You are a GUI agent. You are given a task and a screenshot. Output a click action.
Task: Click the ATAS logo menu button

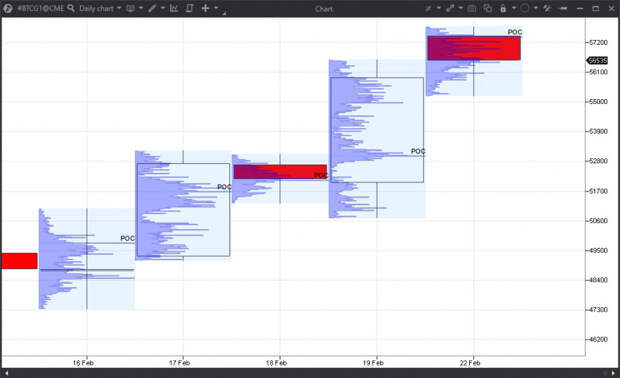(8, 8)
